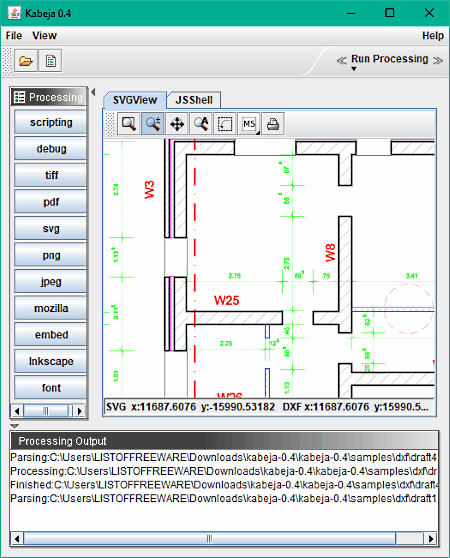Open a file with the folder icon
450x558 pixels.
pyautogui.click(x=26, y=61)
